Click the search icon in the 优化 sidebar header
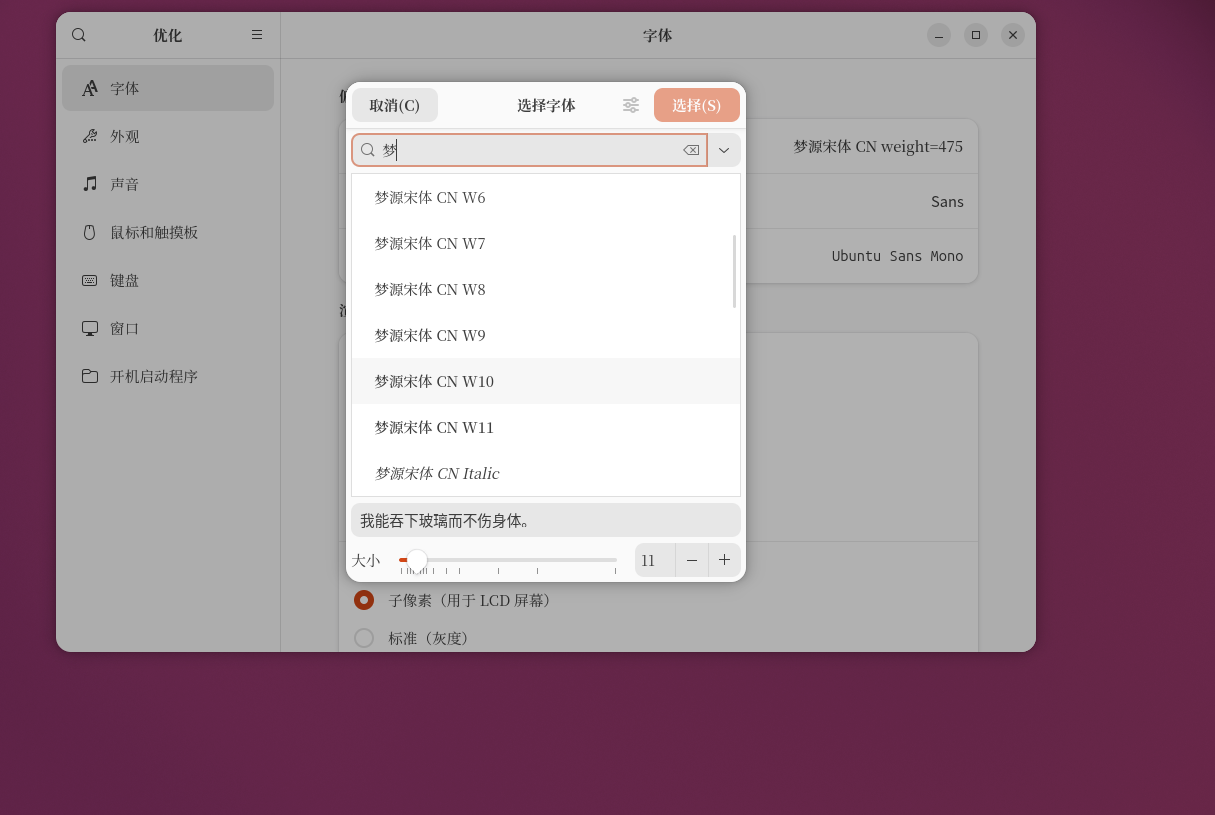This screenshot has width=1215, height=815. [x=79, y=35]
